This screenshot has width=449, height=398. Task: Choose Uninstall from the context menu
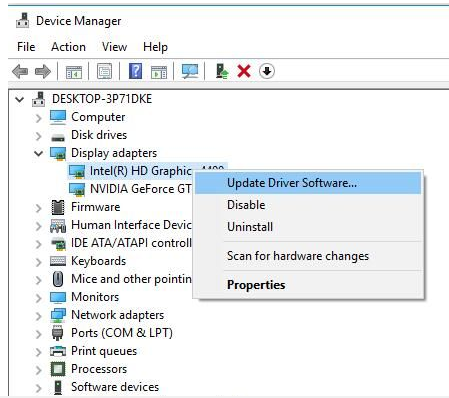308,227
